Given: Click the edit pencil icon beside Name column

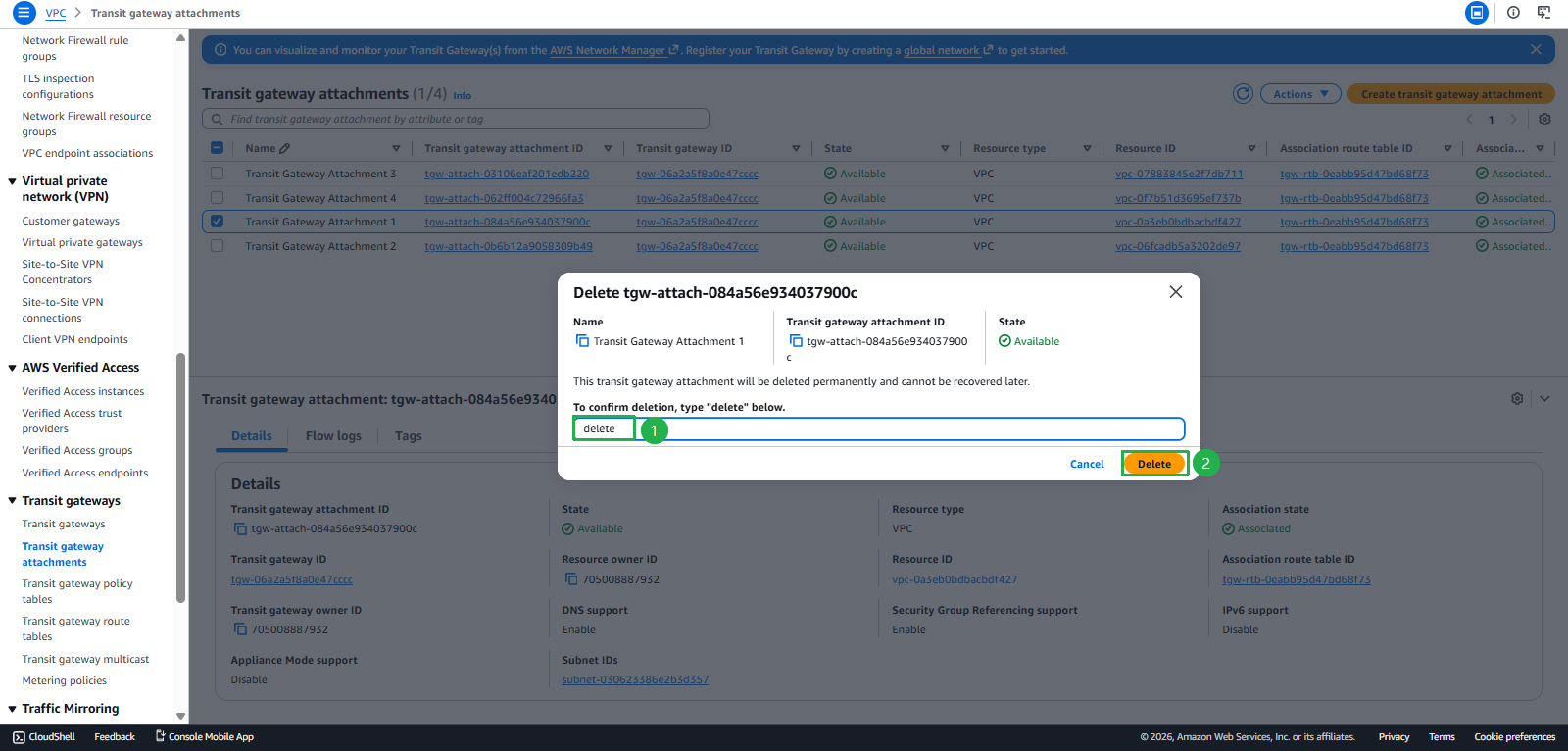Looking at the screenshot, I should point(284,149).
